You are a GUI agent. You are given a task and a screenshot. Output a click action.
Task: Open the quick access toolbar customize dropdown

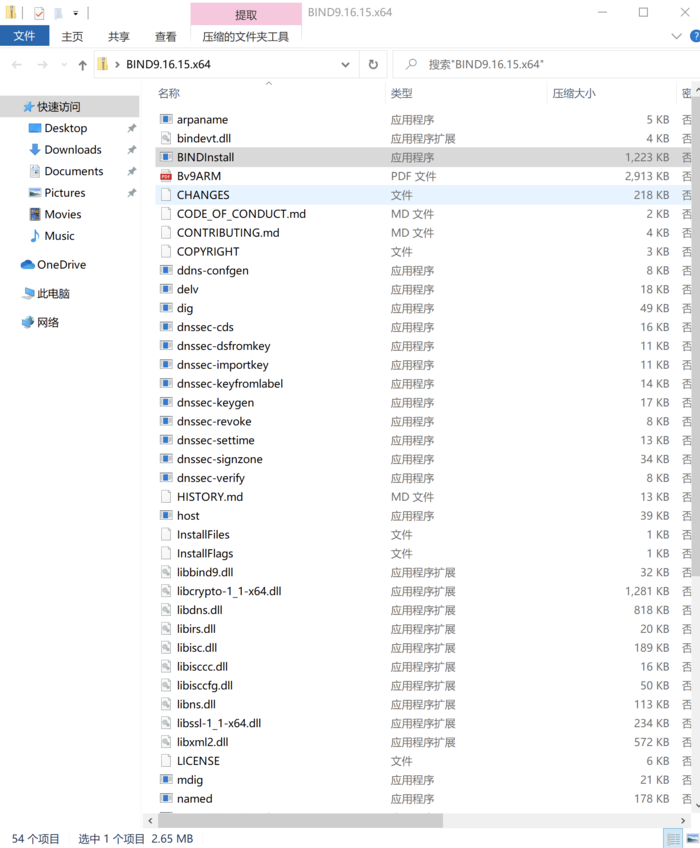point(76,13)
